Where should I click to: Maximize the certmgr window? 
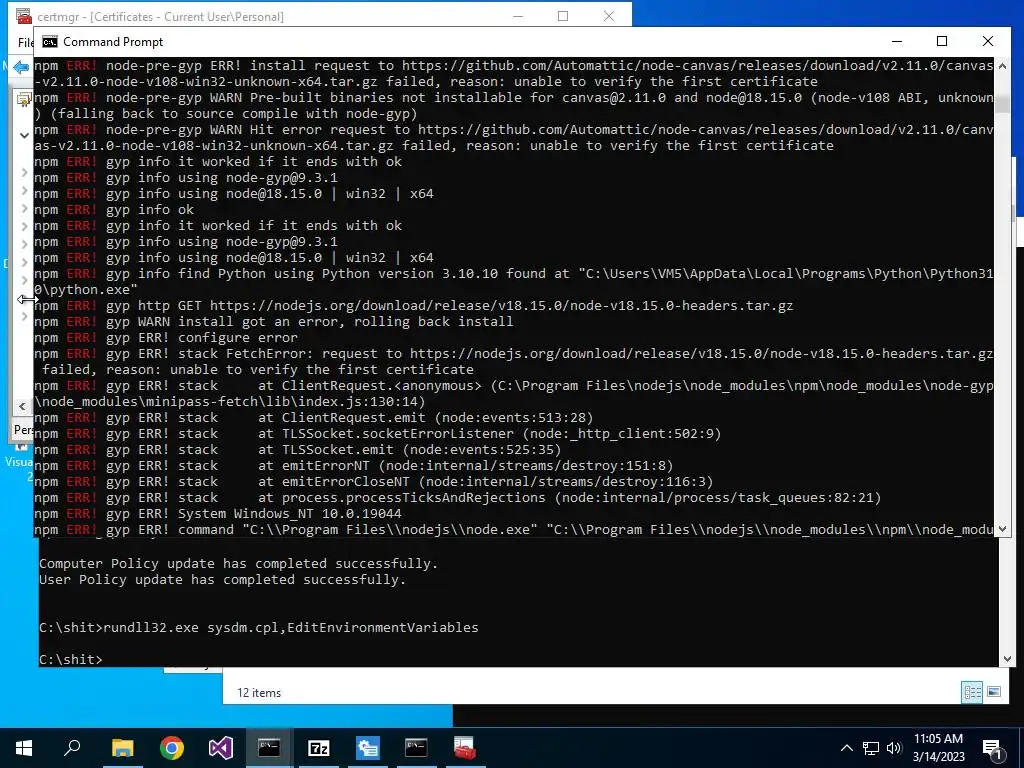563,16
